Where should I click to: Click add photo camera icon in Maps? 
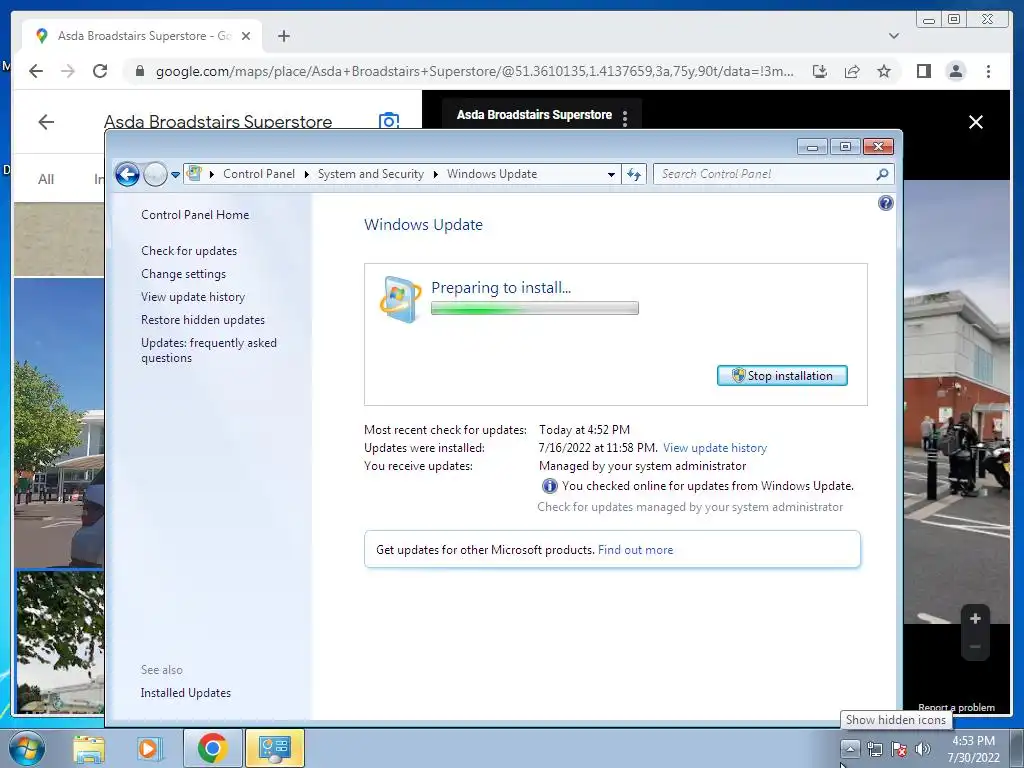click(x=389, y=121)
